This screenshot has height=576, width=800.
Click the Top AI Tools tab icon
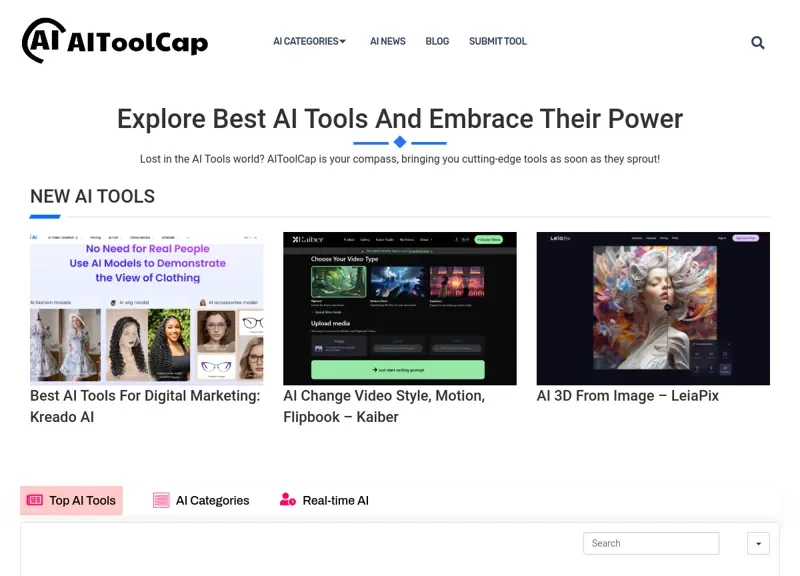[35, 500]
